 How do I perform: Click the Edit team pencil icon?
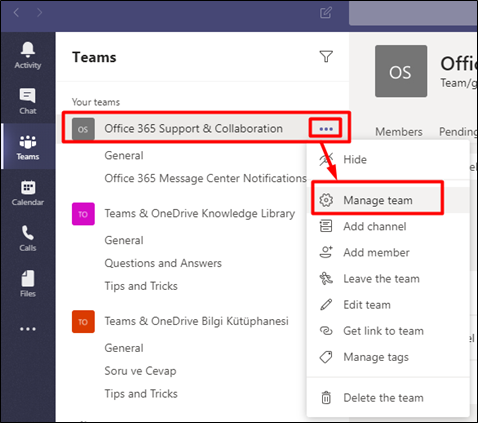coord(326,305)
